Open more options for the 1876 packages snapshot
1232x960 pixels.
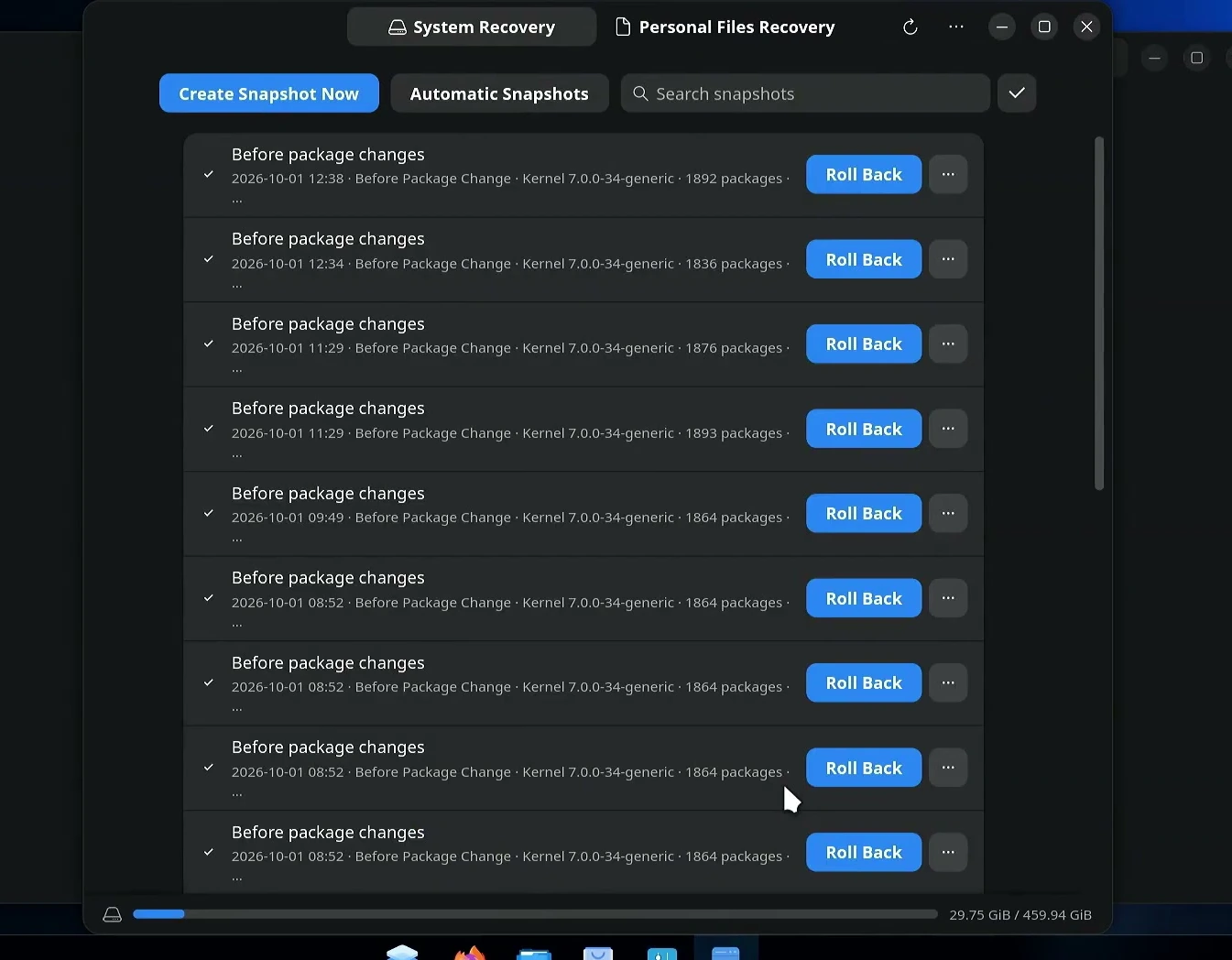(948, 344)
